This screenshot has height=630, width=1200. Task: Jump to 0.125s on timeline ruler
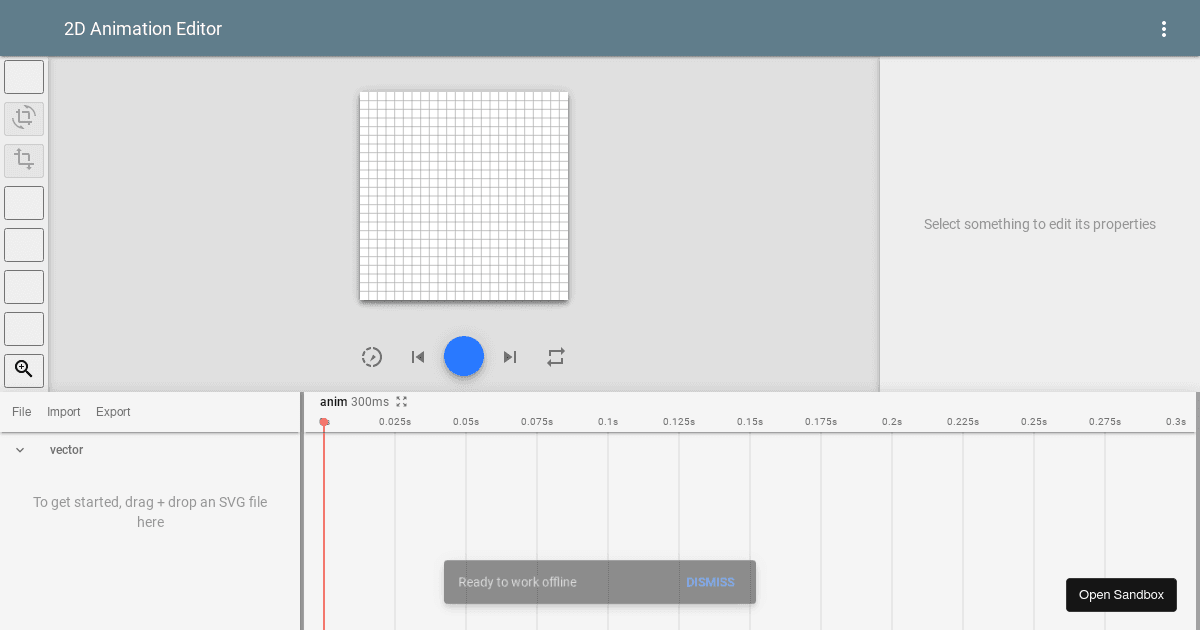[679, 422]
